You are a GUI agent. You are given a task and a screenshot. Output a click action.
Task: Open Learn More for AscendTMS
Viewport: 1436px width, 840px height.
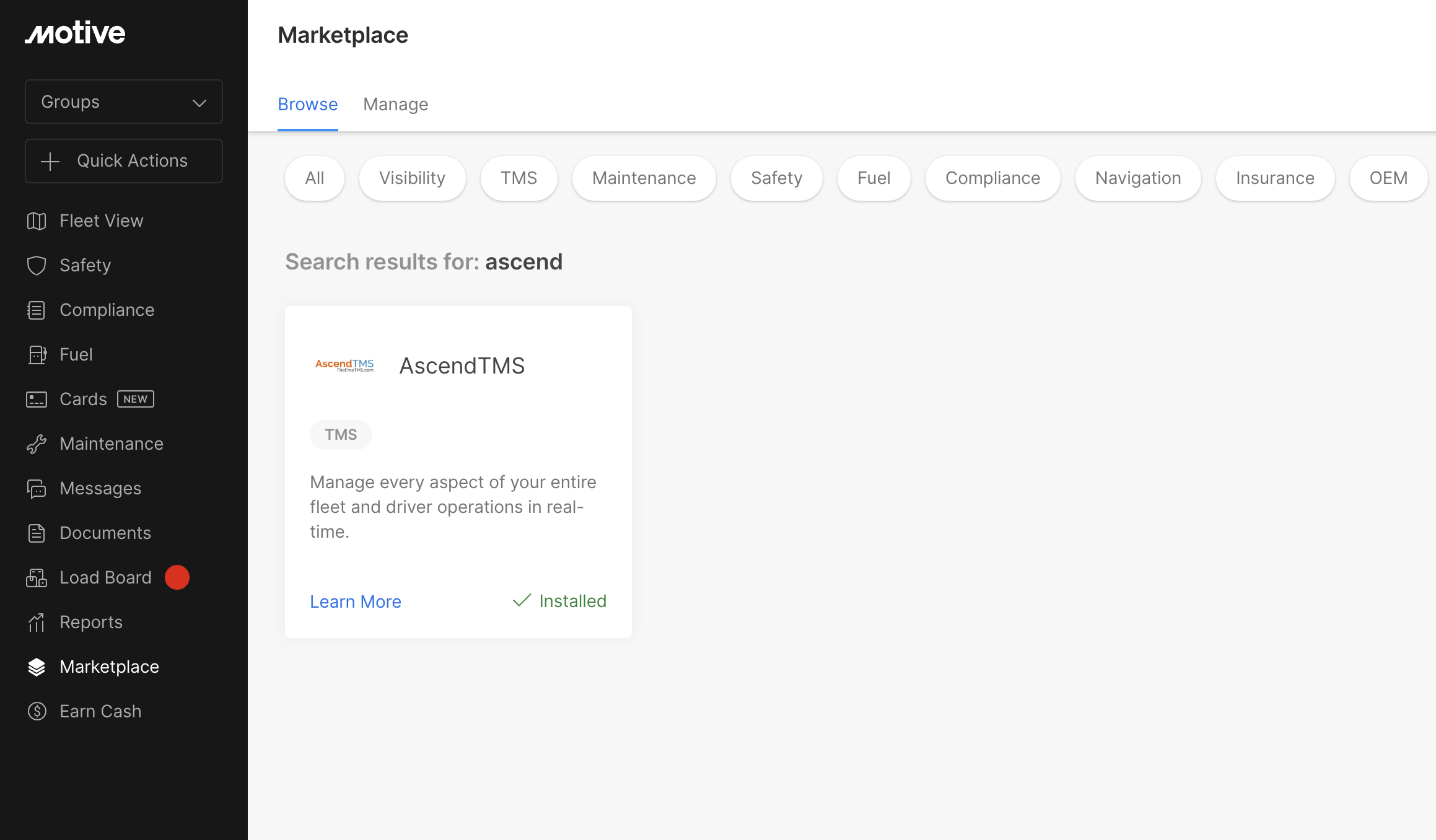click(356, 602)
